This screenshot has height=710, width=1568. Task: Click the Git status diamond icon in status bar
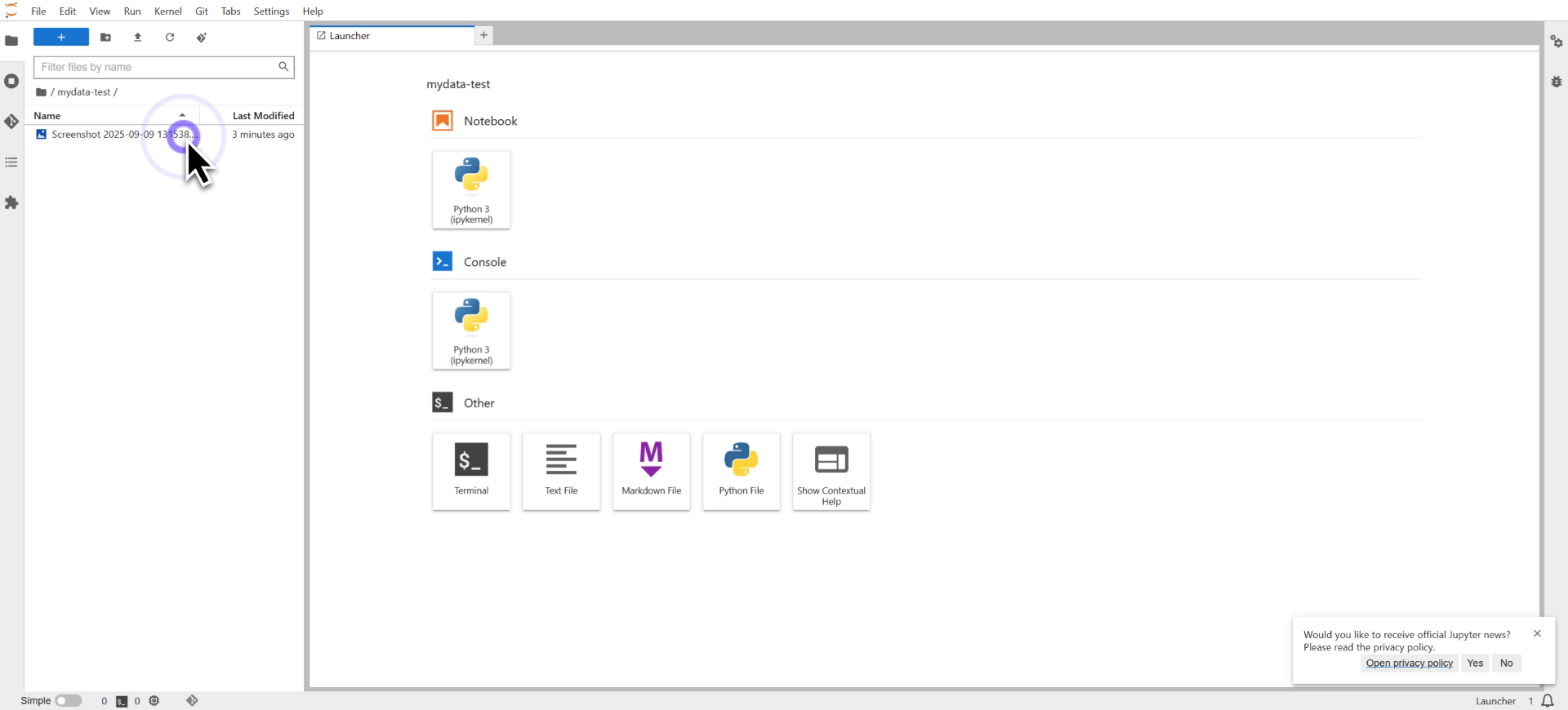(x=192, y=701)
